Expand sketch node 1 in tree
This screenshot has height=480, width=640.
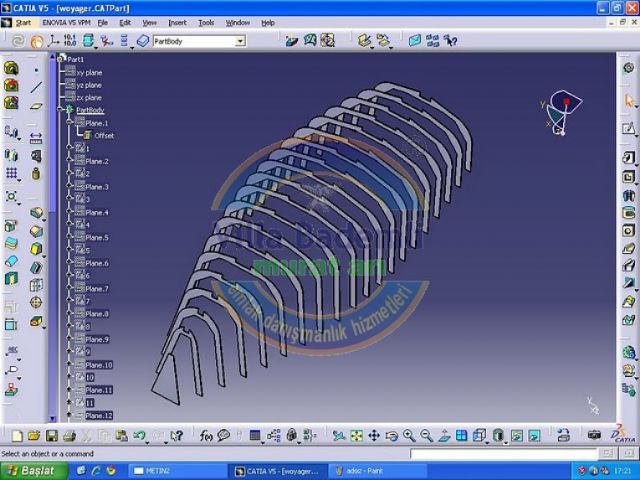[69, 148]
